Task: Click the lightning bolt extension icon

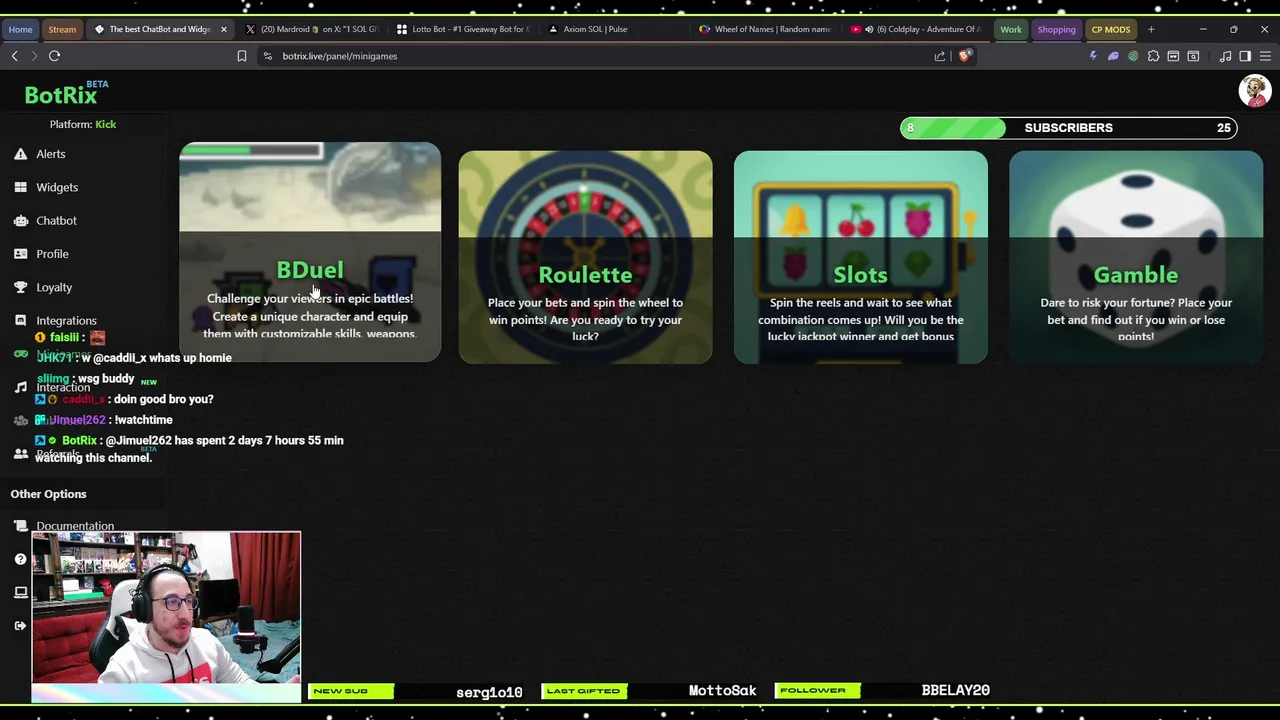Action: click(x=1093, y=56)
